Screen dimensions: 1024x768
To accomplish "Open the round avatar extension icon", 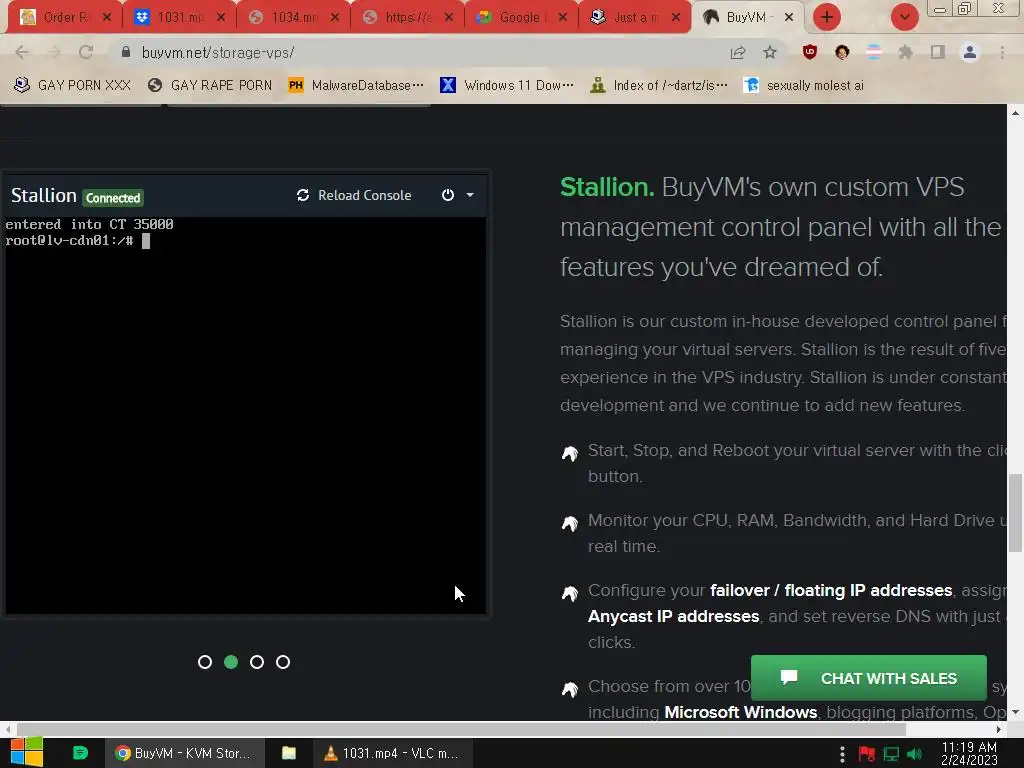I will pyautogui.click(x=842, y=52).
